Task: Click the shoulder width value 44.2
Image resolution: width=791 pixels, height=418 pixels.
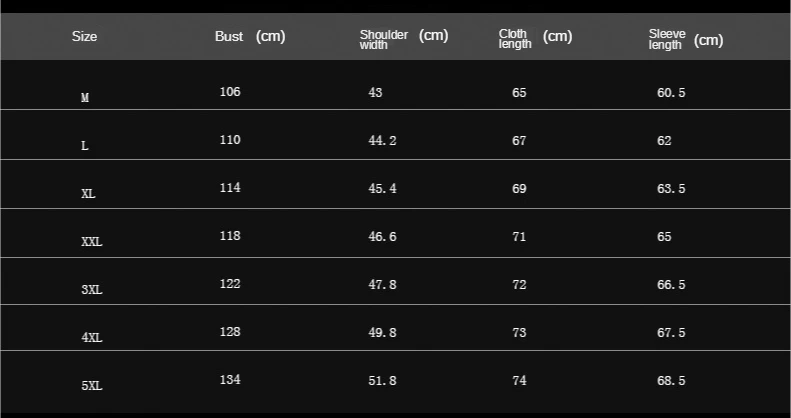Action: 383,141
